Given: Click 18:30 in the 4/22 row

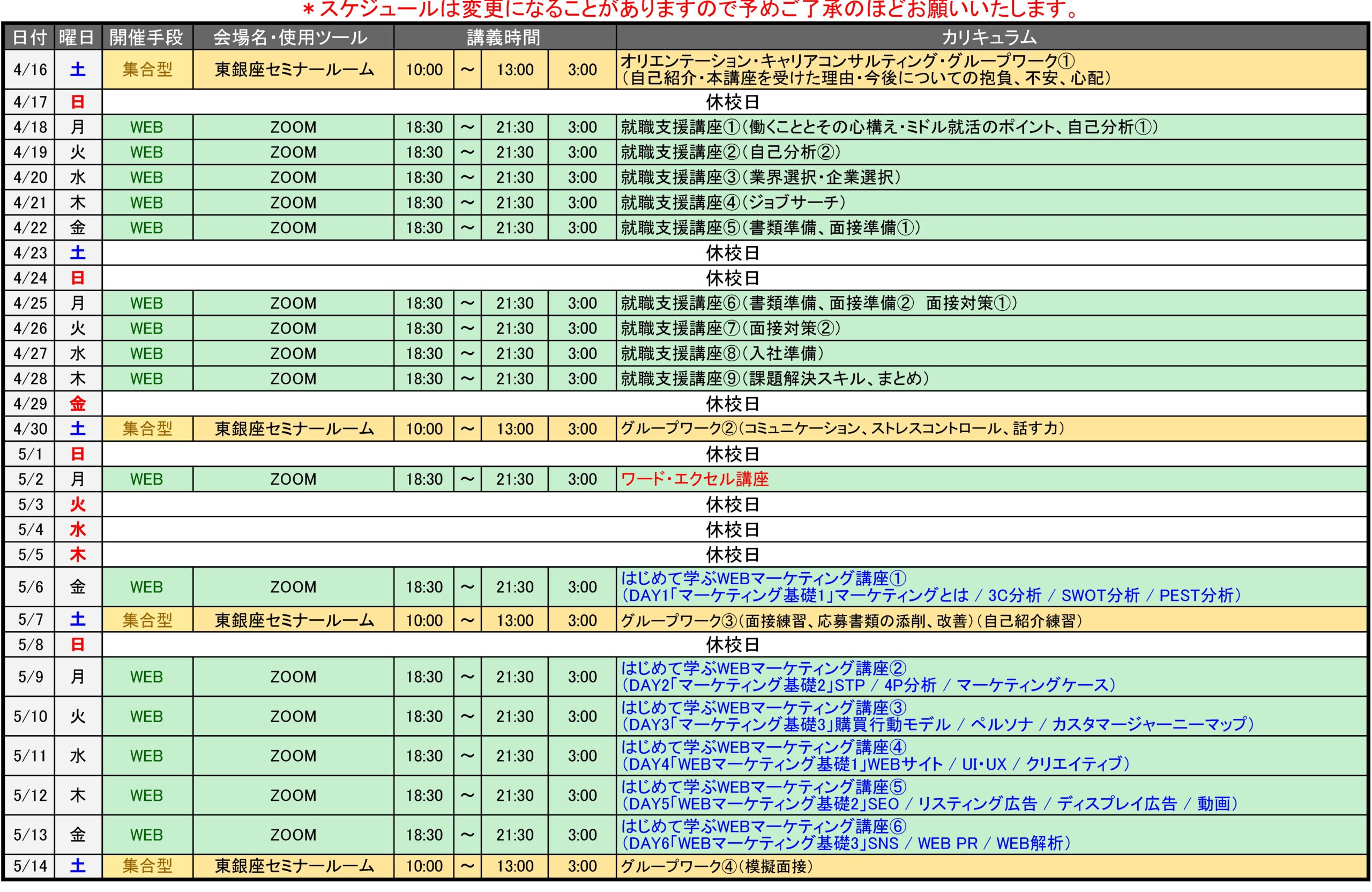Looking at the screenshot, I should coord(424,228).
